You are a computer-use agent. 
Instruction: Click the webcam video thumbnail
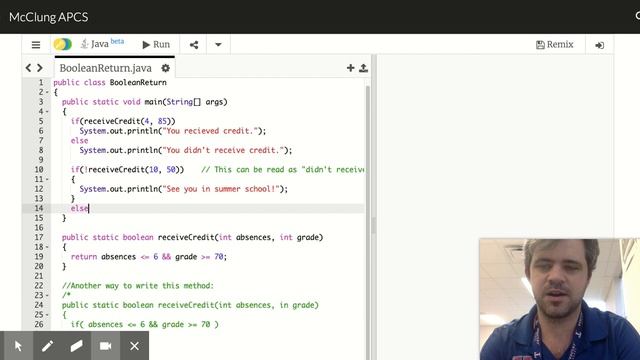pyautogui.click(x=560, y=299)
